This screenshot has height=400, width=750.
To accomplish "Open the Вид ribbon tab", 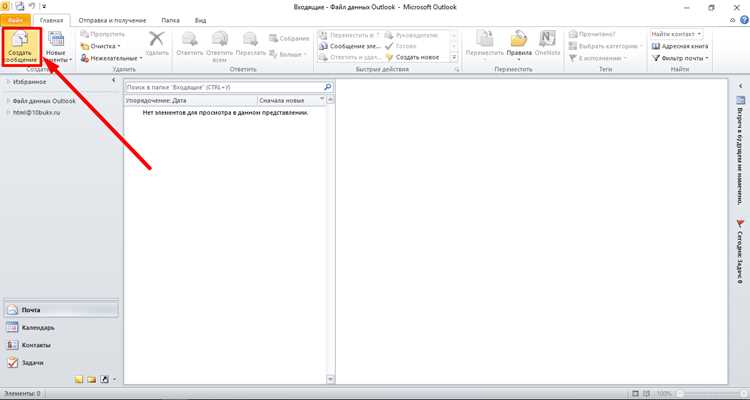I will pyautogui.click(x=200, y=21).
